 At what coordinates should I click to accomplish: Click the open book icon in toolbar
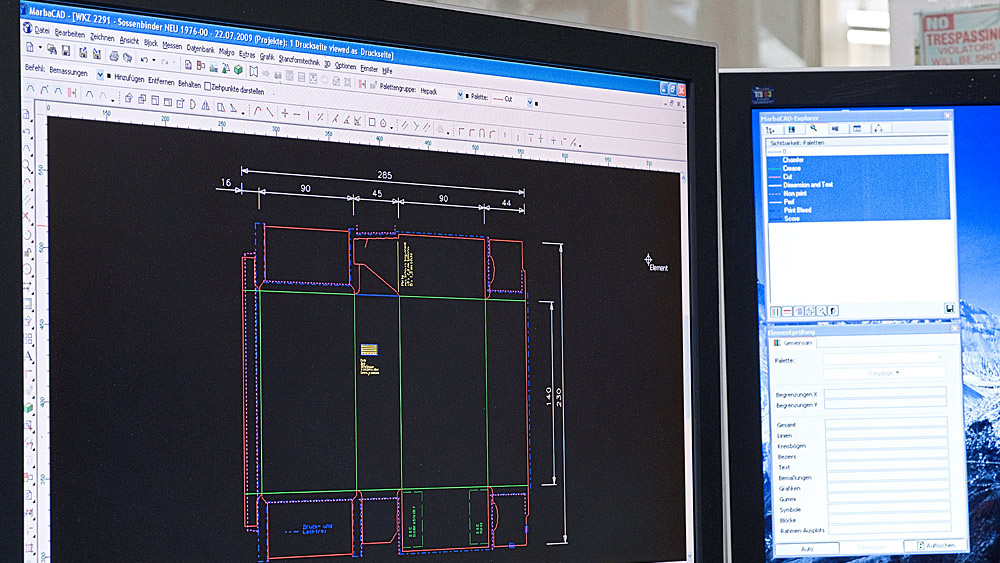[254, 71]
